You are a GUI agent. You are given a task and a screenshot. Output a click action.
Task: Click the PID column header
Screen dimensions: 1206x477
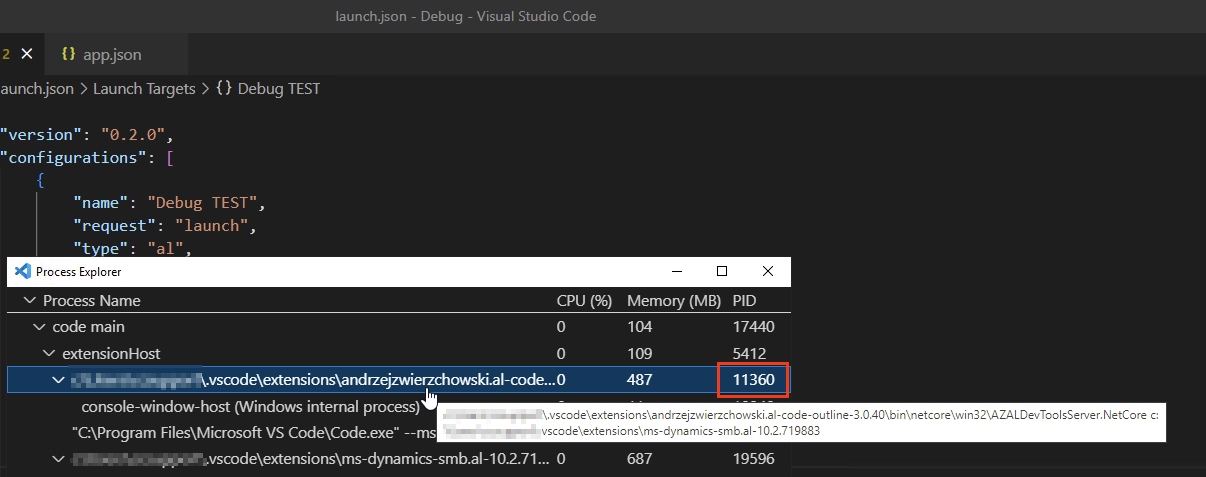click(x=745, y=300)
